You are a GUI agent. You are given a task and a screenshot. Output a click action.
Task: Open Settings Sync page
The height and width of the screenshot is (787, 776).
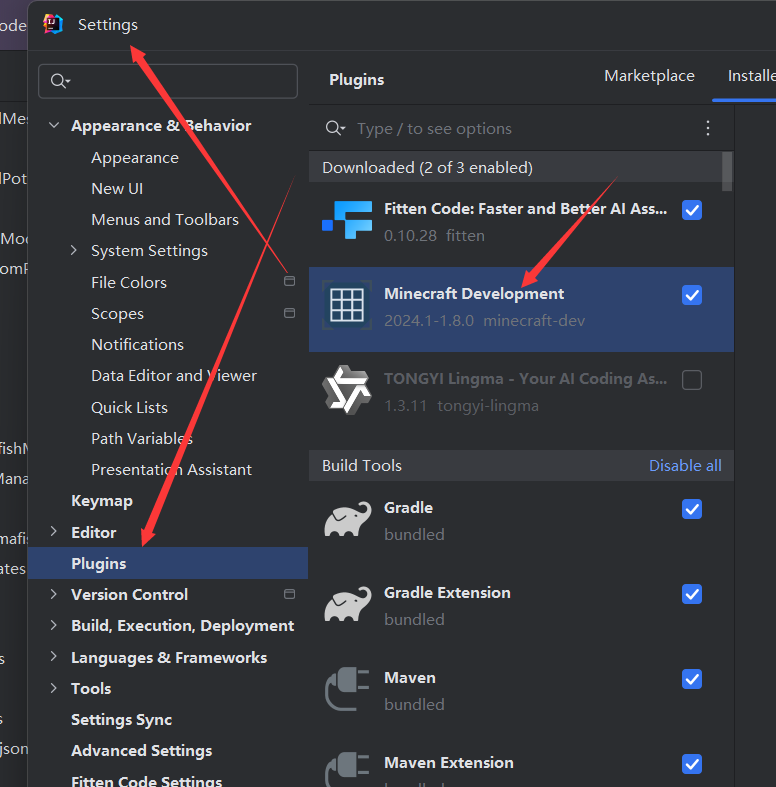tap(121, 720)
